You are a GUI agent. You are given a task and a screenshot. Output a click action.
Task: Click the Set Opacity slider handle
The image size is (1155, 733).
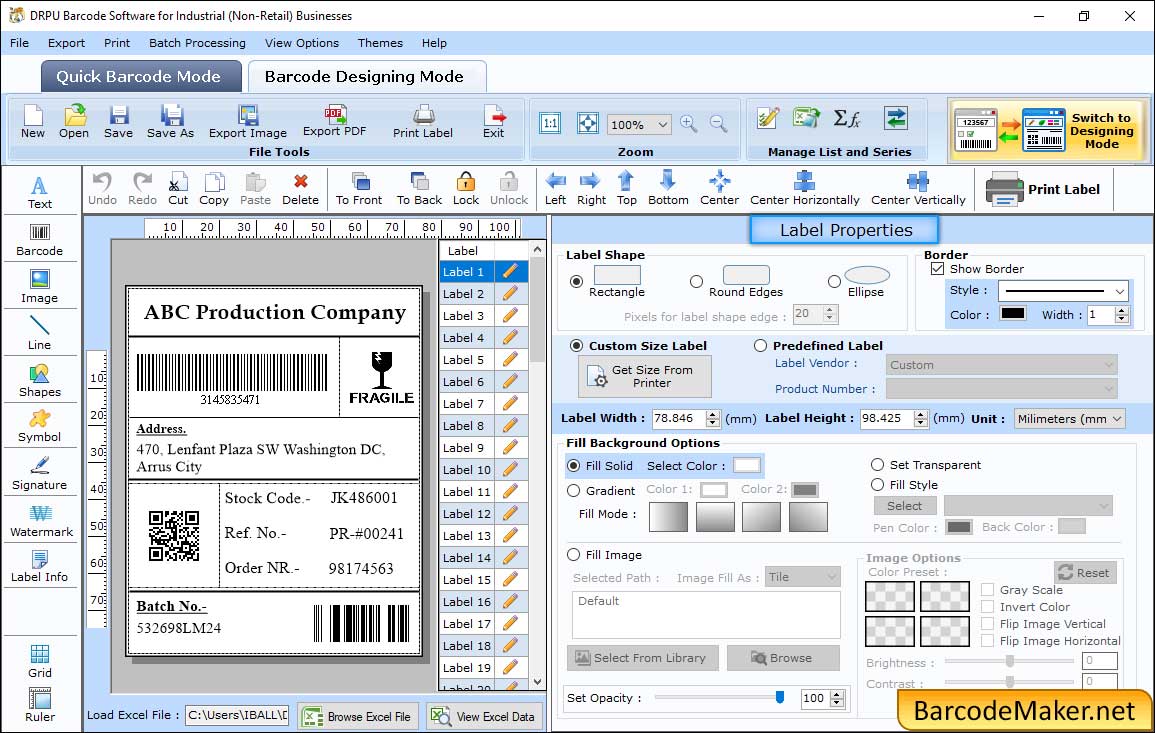pos(779,697)
